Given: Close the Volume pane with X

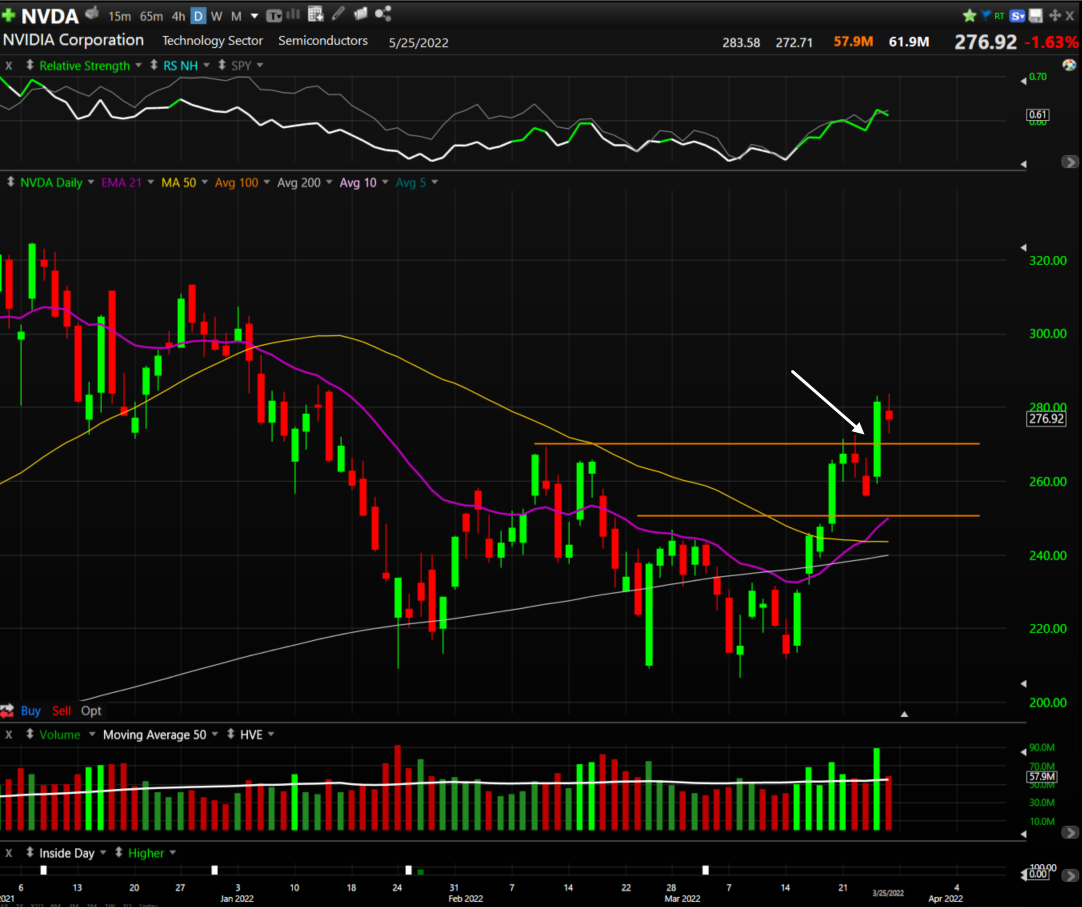Looking at the screenshot, I should pyautogui.click(x=9, y=734).
